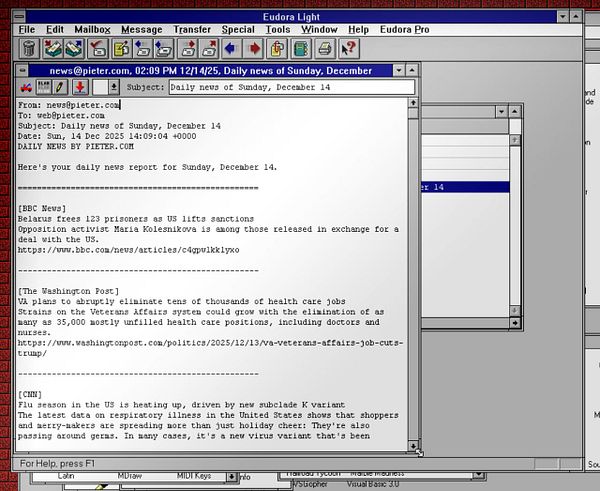Click the Redirect message toolbar icon

(209, 49)
